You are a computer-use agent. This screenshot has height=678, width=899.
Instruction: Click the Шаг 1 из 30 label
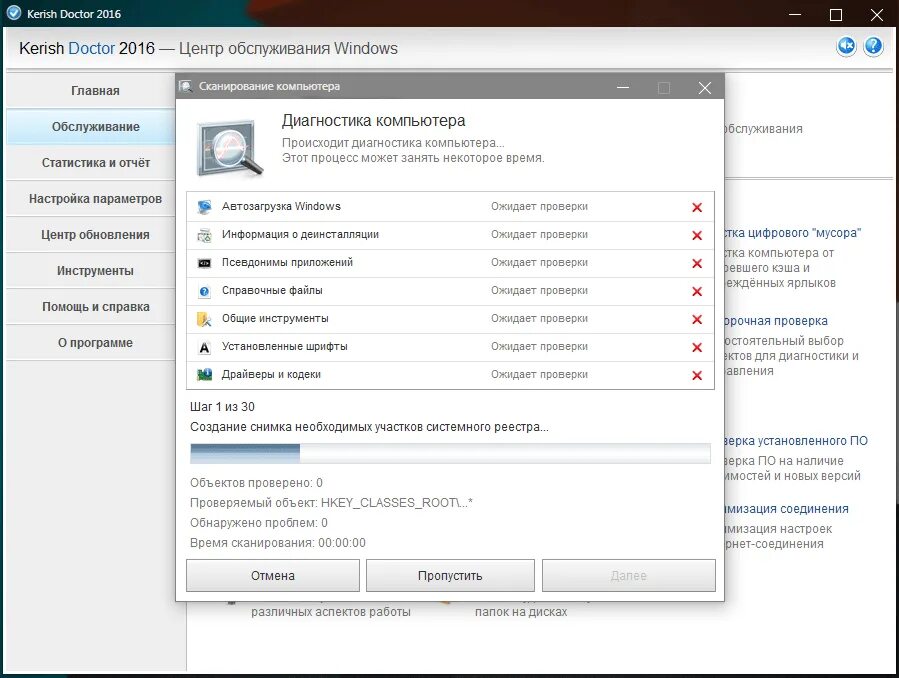[222, 407]
